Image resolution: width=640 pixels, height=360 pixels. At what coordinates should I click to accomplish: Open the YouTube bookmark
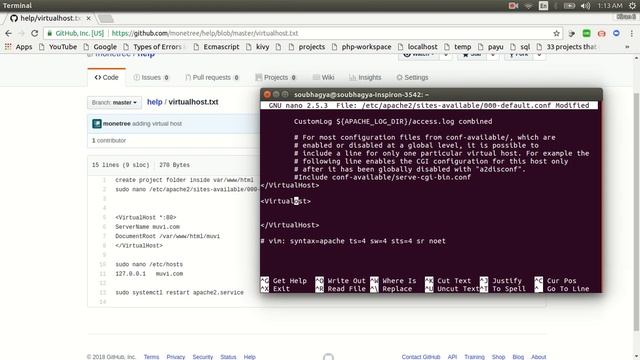coord(58,47)
